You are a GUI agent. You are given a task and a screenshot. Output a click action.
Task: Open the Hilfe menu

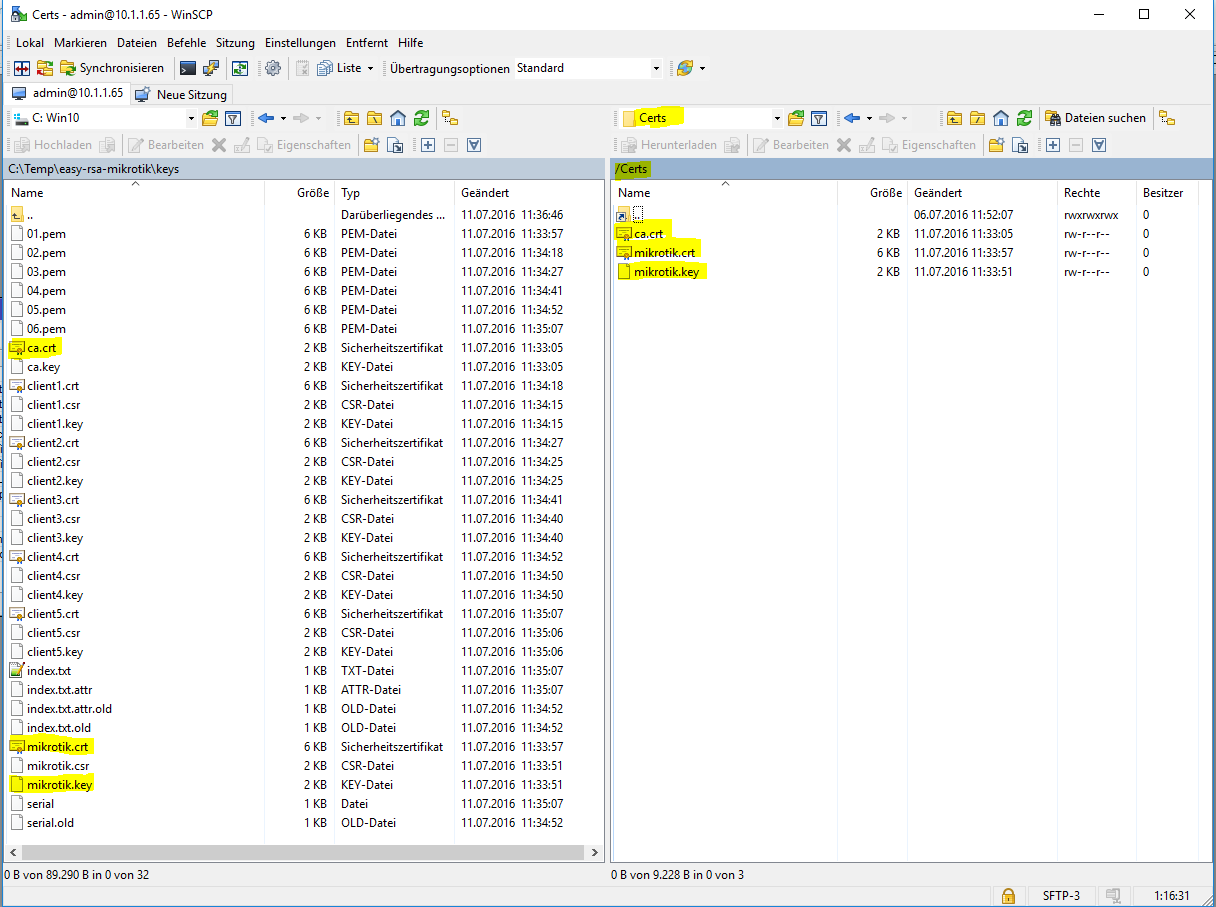pos(411,43)
